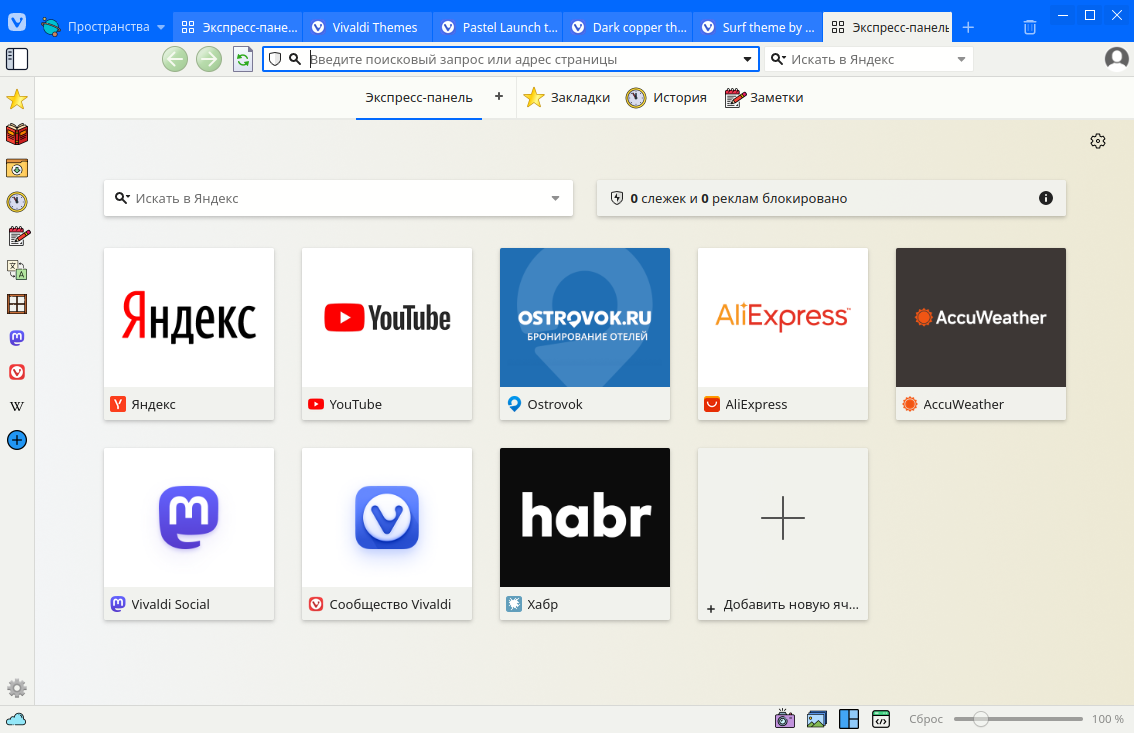
Task: Open sync cloud icon in status bar
Action: pyautogui.click(x=16, y=719)
